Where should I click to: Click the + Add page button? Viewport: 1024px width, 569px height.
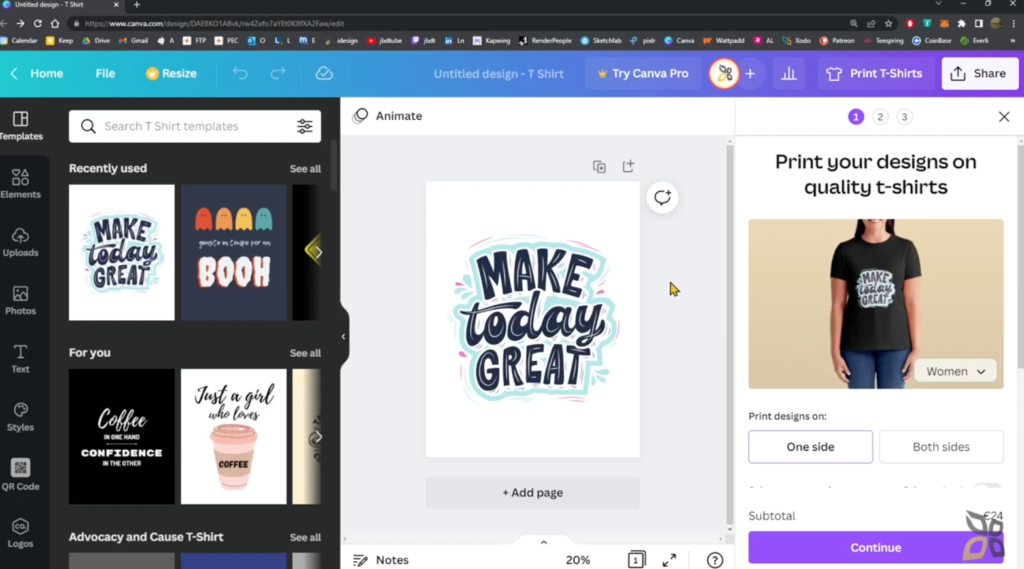point(532,493)
